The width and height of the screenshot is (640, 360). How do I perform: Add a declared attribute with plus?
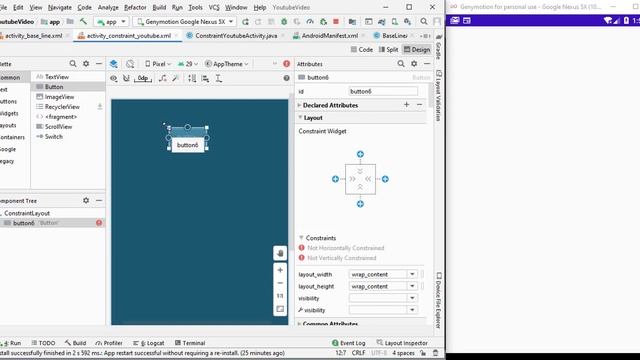click(407, 105)
